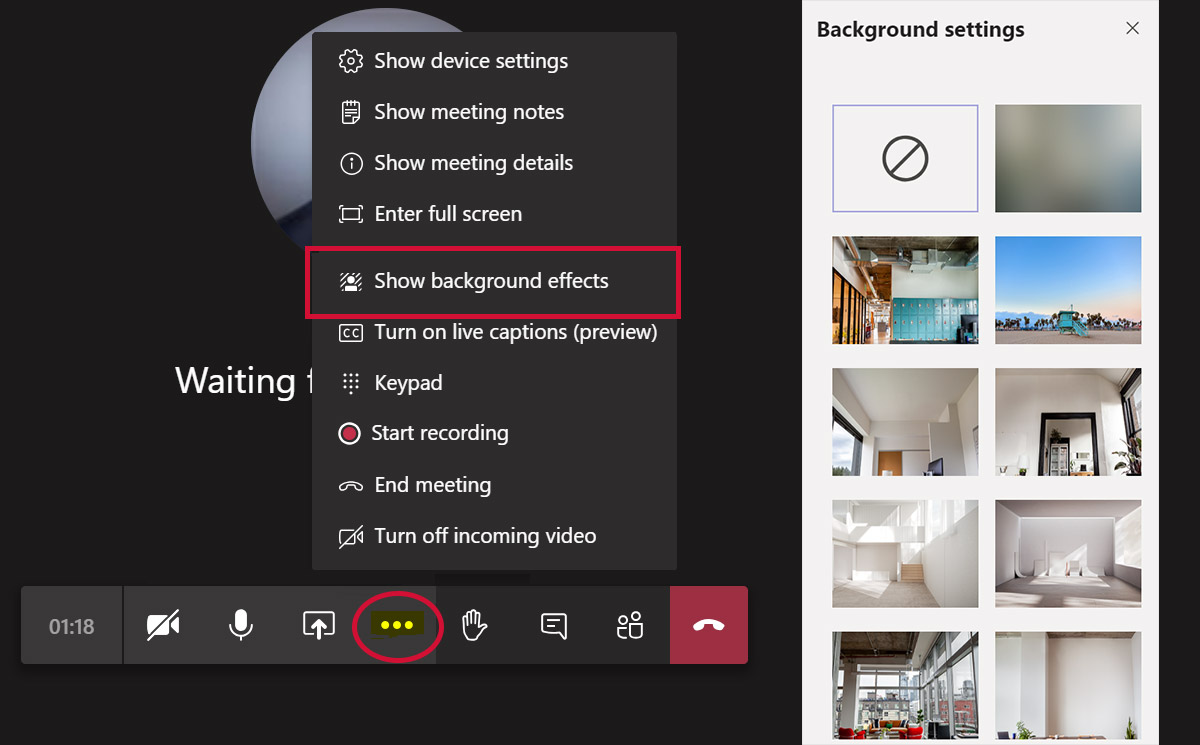Hang up the call
The image size is (1200, 745).
[x=708, y=625]
